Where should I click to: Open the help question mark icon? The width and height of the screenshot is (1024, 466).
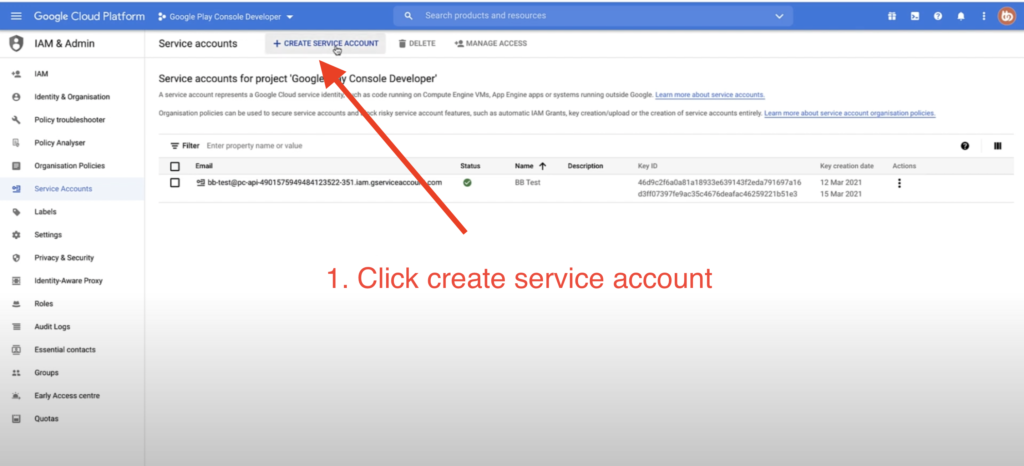[x=938, y=16]
